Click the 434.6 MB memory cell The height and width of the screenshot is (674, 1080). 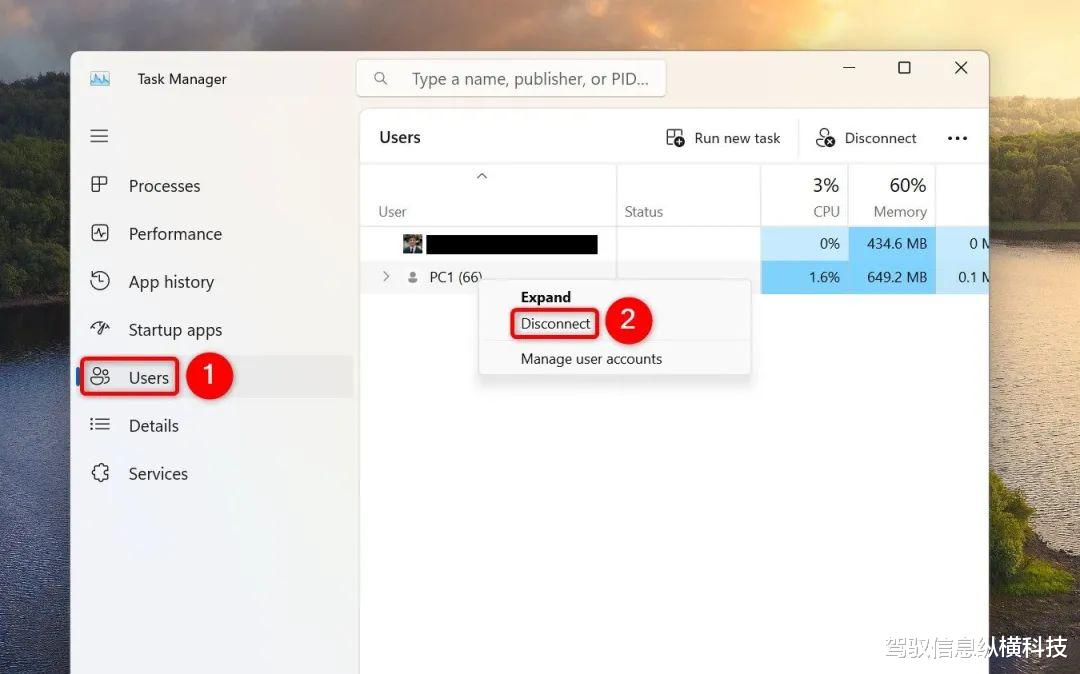pos(892,244)
